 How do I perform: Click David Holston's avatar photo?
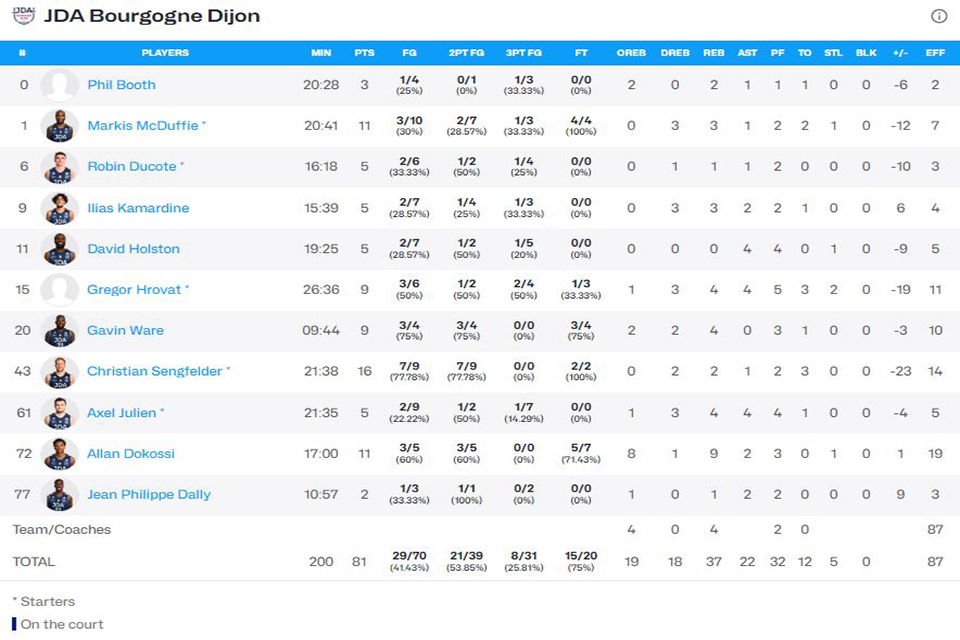(59, 249)
